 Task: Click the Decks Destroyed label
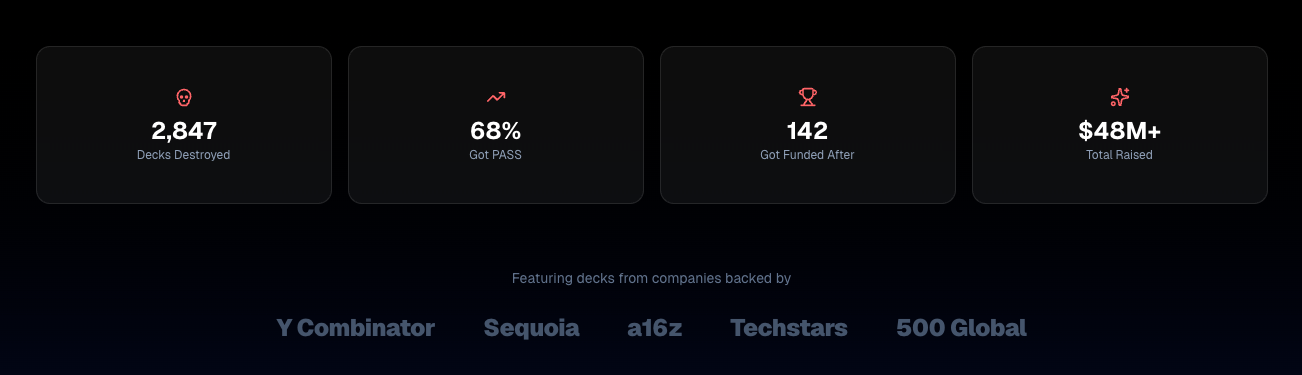coord(184,155)
